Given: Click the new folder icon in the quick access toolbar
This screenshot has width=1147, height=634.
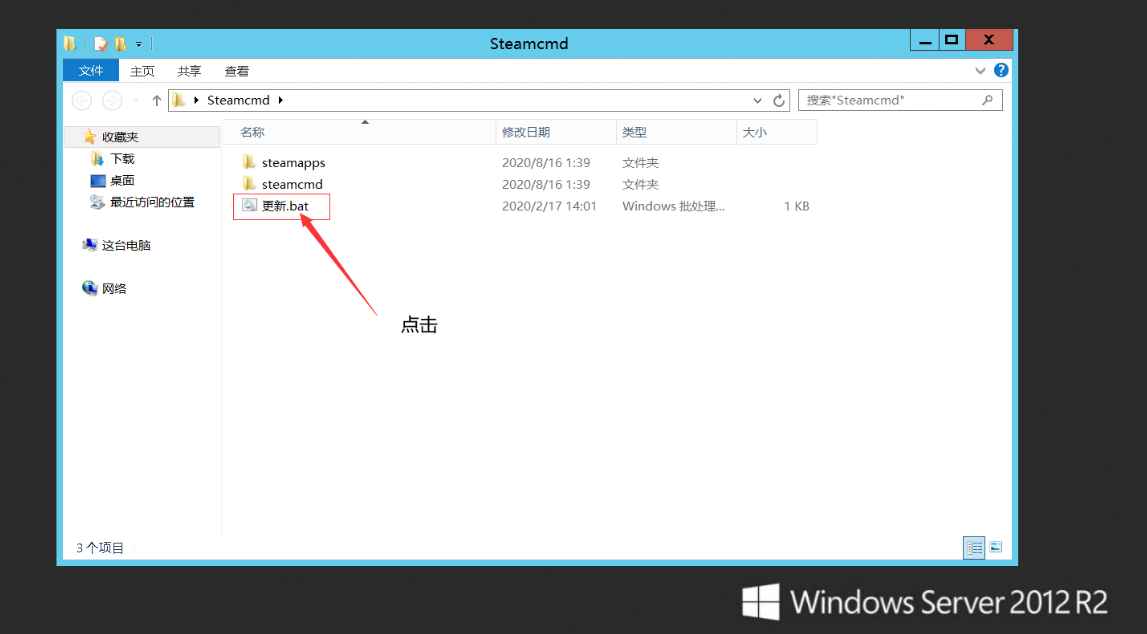Looking at the screenshot, I should click(120, 44).
